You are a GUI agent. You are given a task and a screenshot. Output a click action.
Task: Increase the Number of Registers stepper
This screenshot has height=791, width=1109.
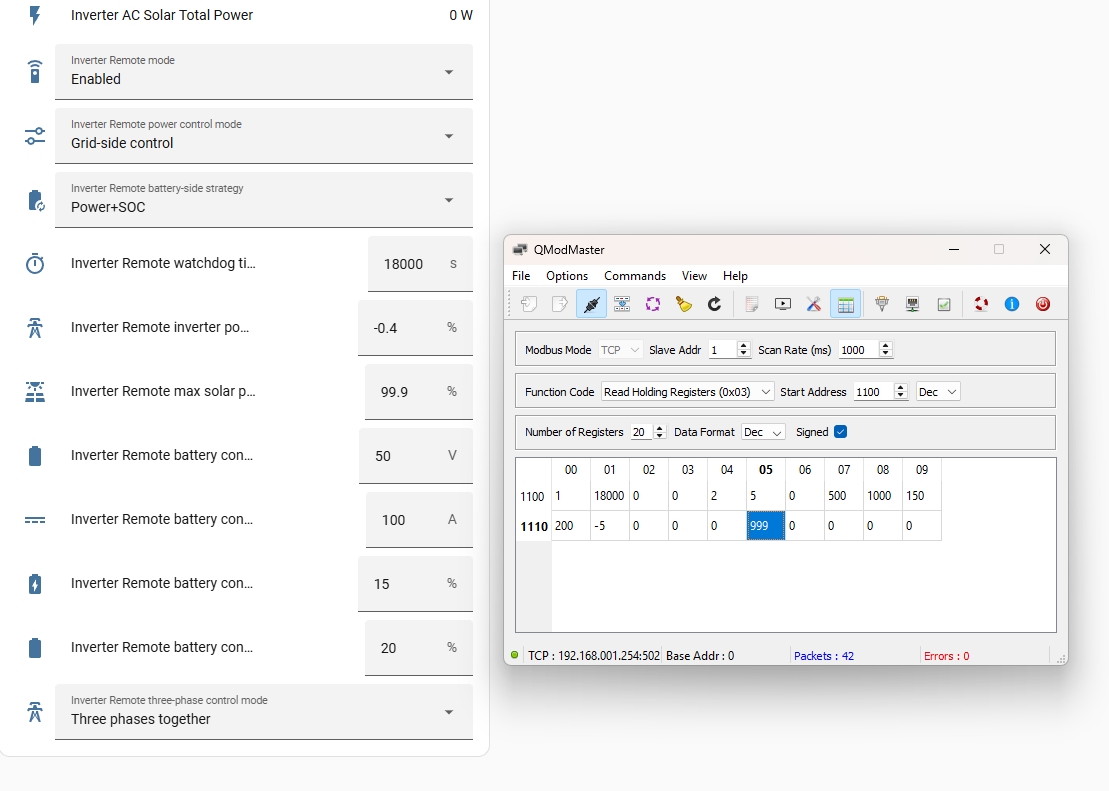(660, 428)
